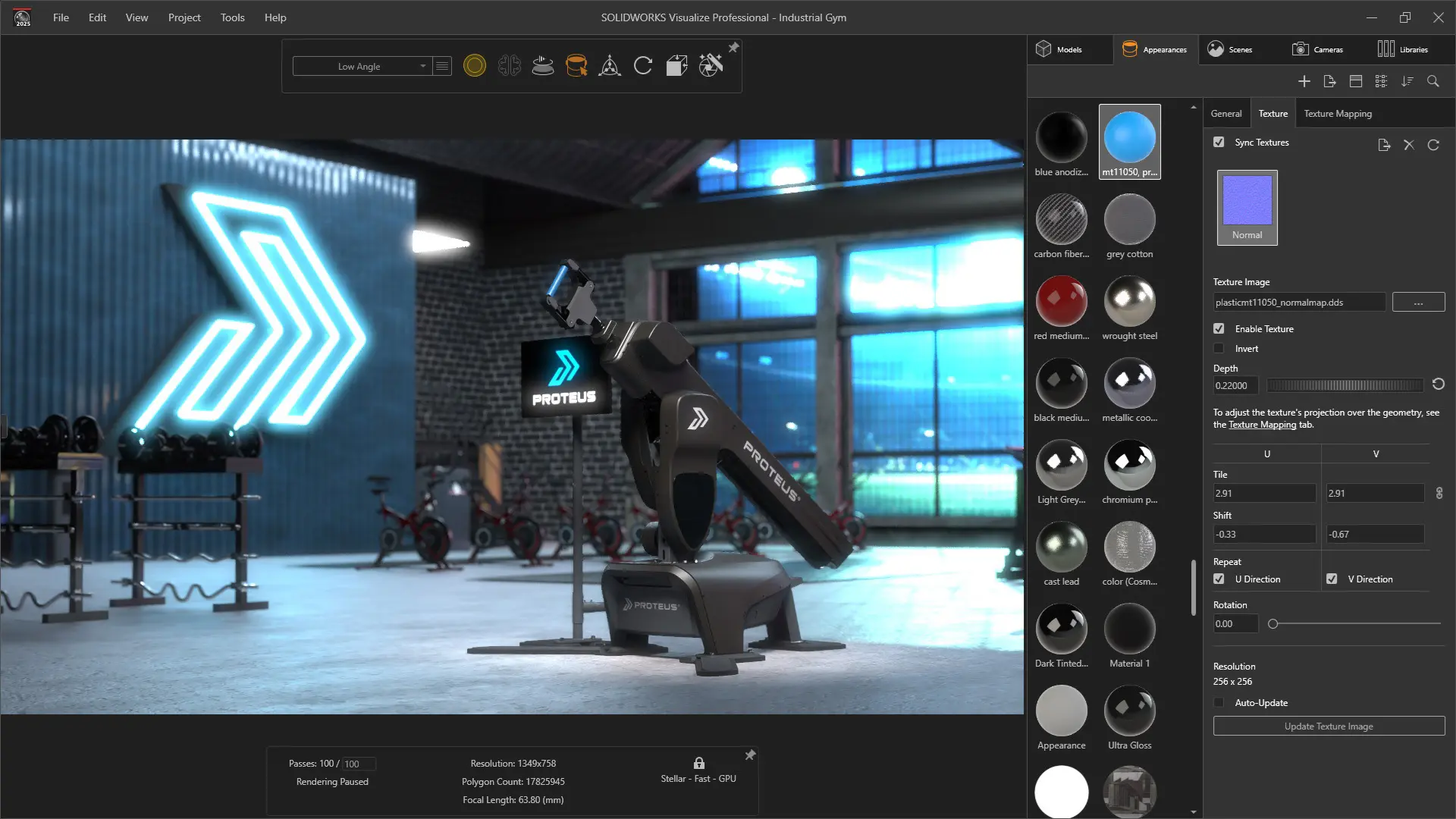Select the paint bucket appearance tool
Image resolution: width=1456 pixels, height=819 pixels.
click(x=576, y=65)
